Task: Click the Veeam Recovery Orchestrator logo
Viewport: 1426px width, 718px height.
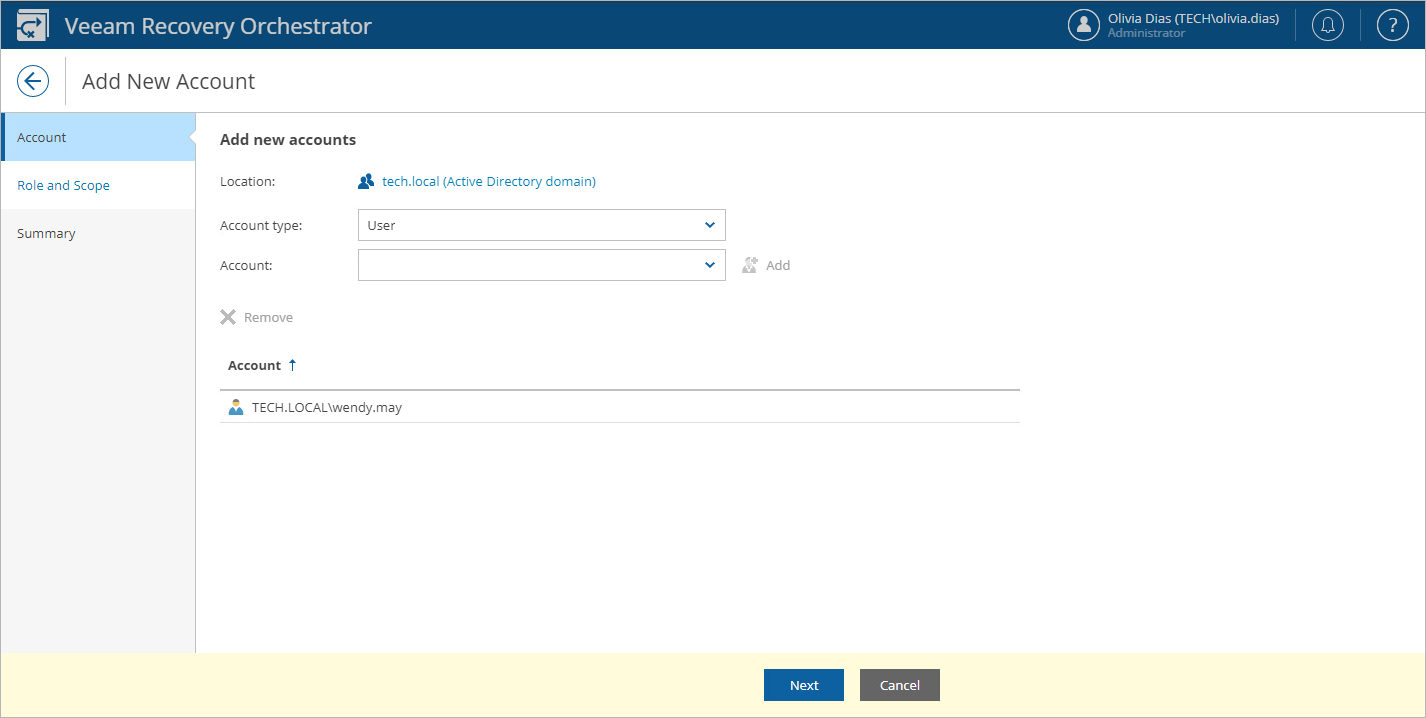Action: [x=32, y=23]
